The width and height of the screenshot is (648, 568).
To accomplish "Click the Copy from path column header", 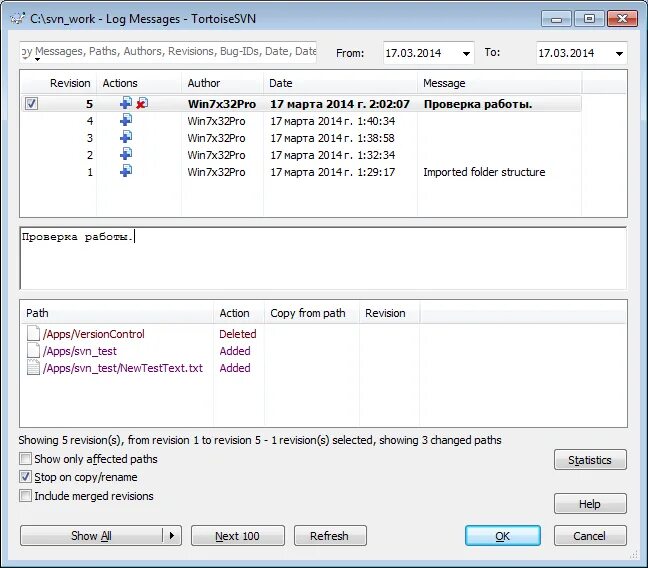I will (312, 313).
